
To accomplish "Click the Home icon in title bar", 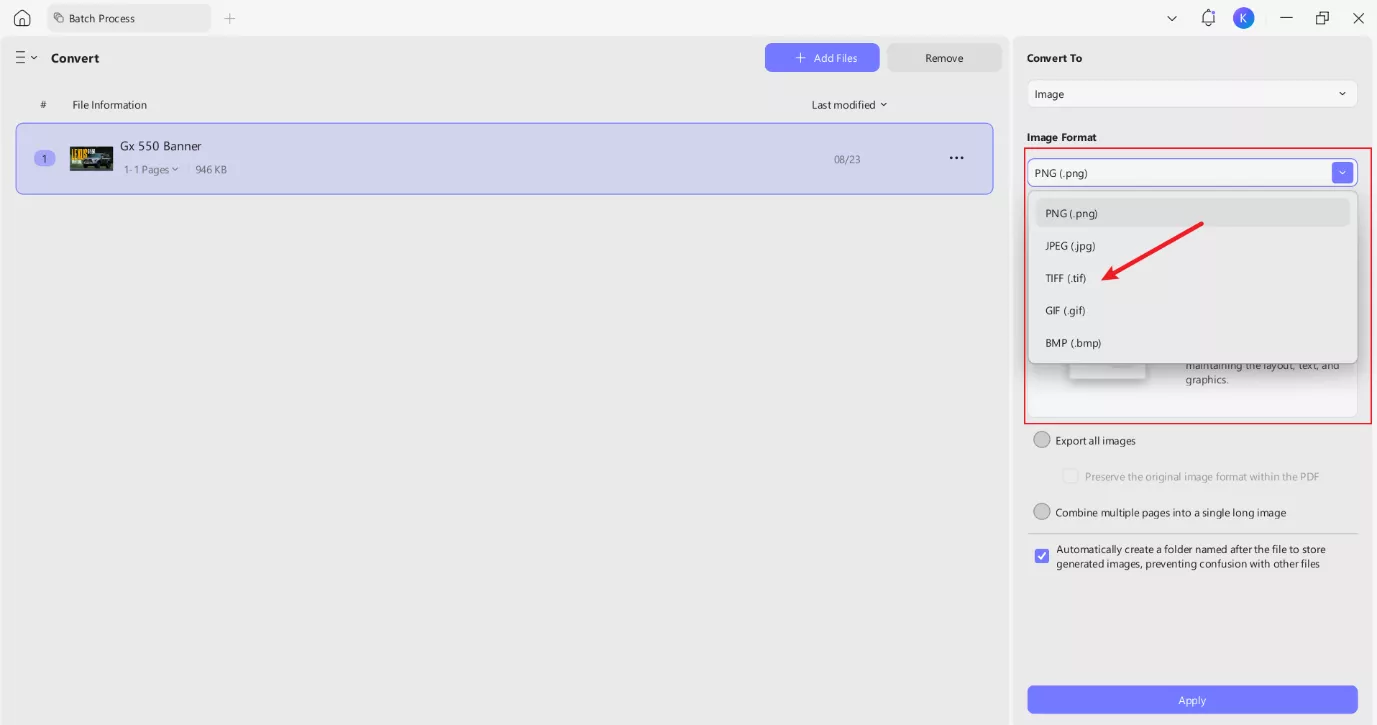I will pyautogui.click(x=22, y=18).
